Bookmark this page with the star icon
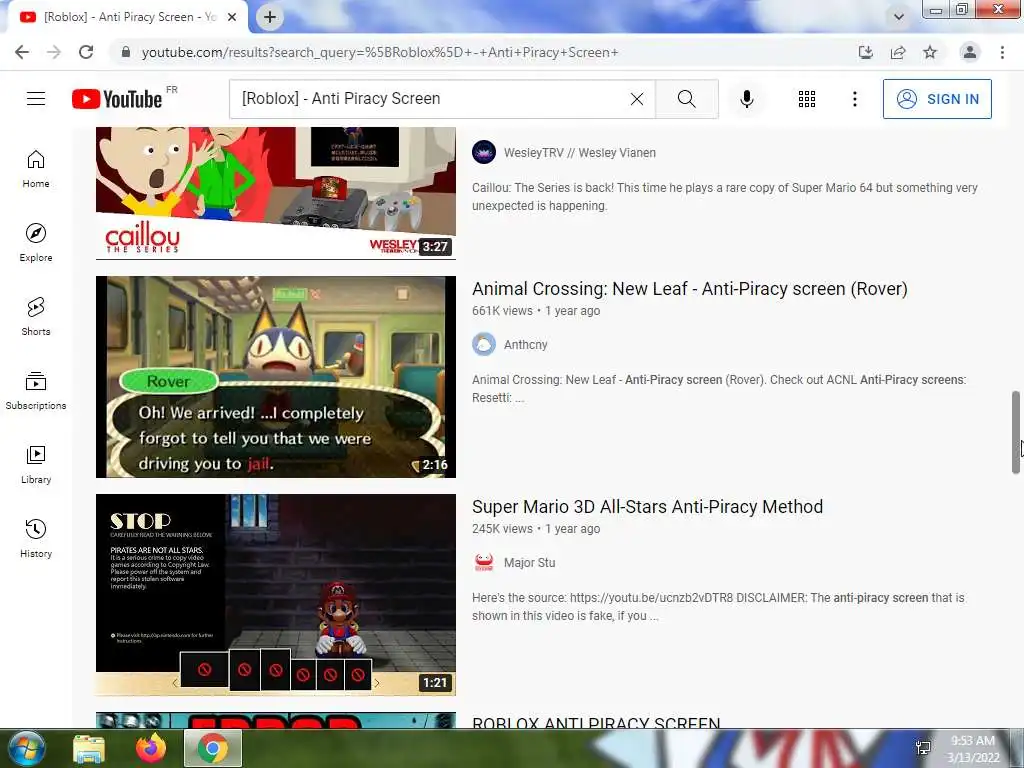 [x=930, y=52]
